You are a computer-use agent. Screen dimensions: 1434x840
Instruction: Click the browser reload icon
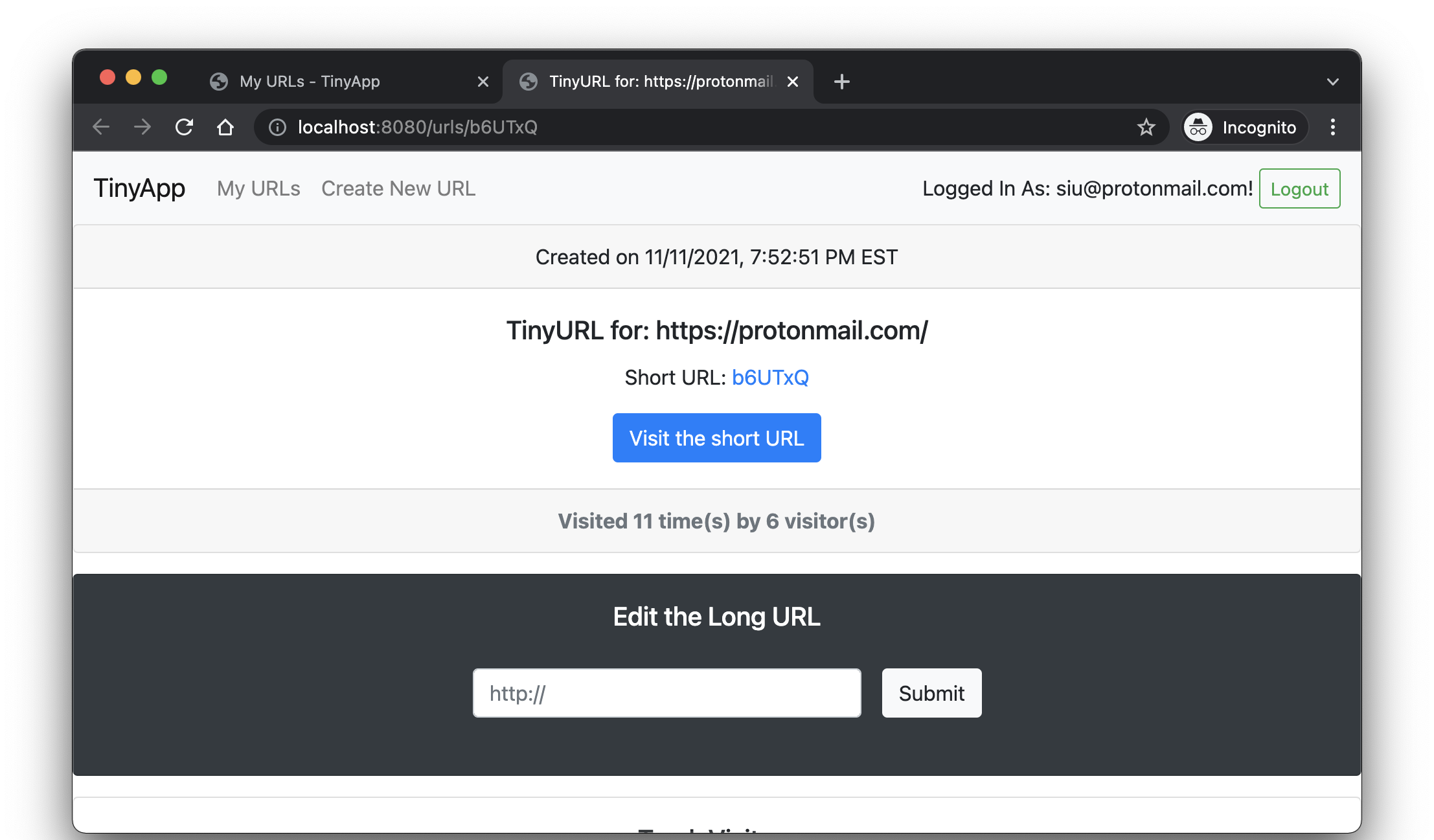pyautogui.click(x=184, y=127)
